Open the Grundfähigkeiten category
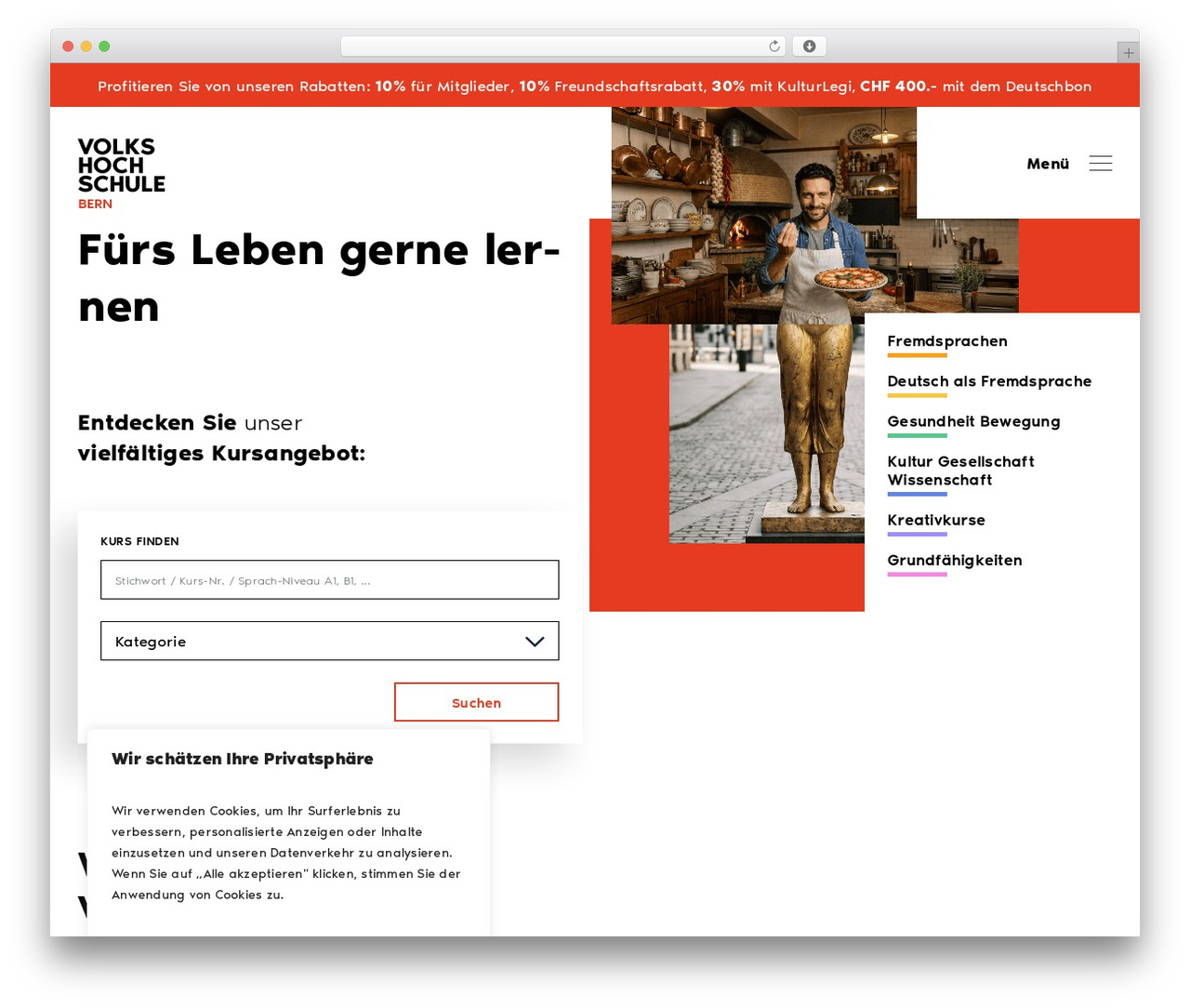This screenshot has height=1008, width=1190. tap(955, 560)
